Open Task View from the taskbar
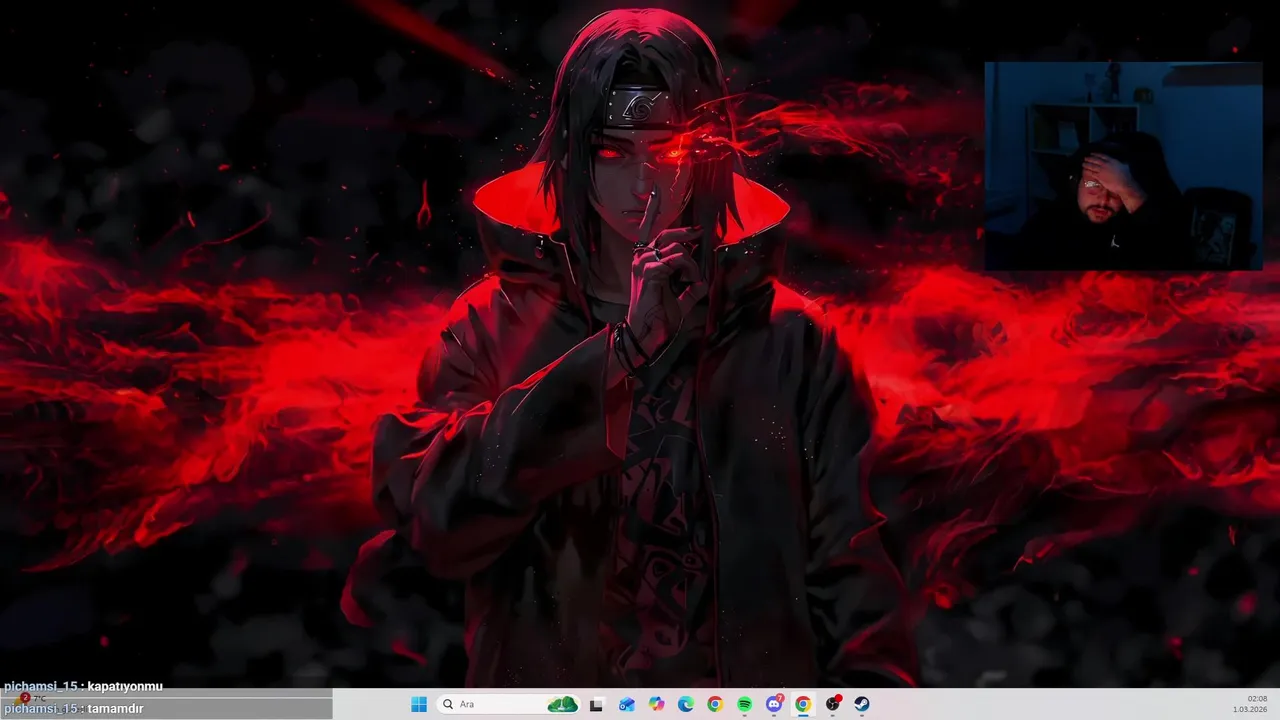This screenshot has height=720, width=1280. point(597,704)
